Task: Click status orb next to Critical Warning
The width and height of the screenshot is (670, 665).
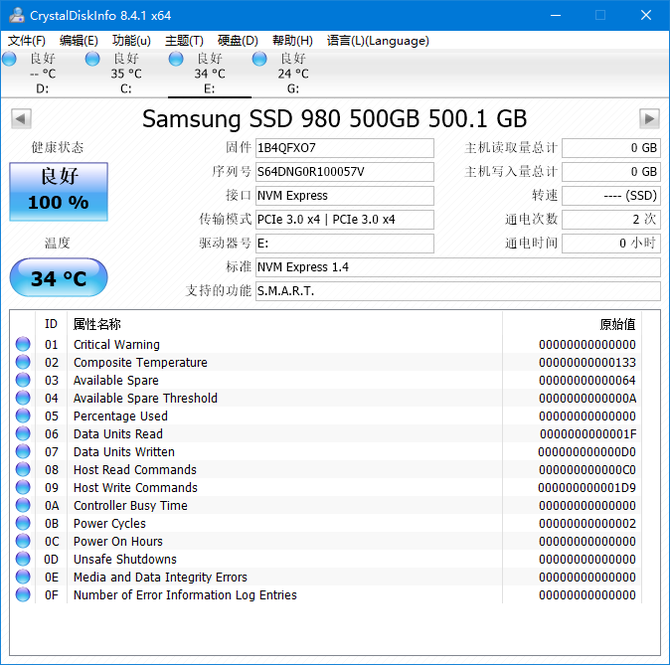Action: pyautogui.click(x=23, y=345)
